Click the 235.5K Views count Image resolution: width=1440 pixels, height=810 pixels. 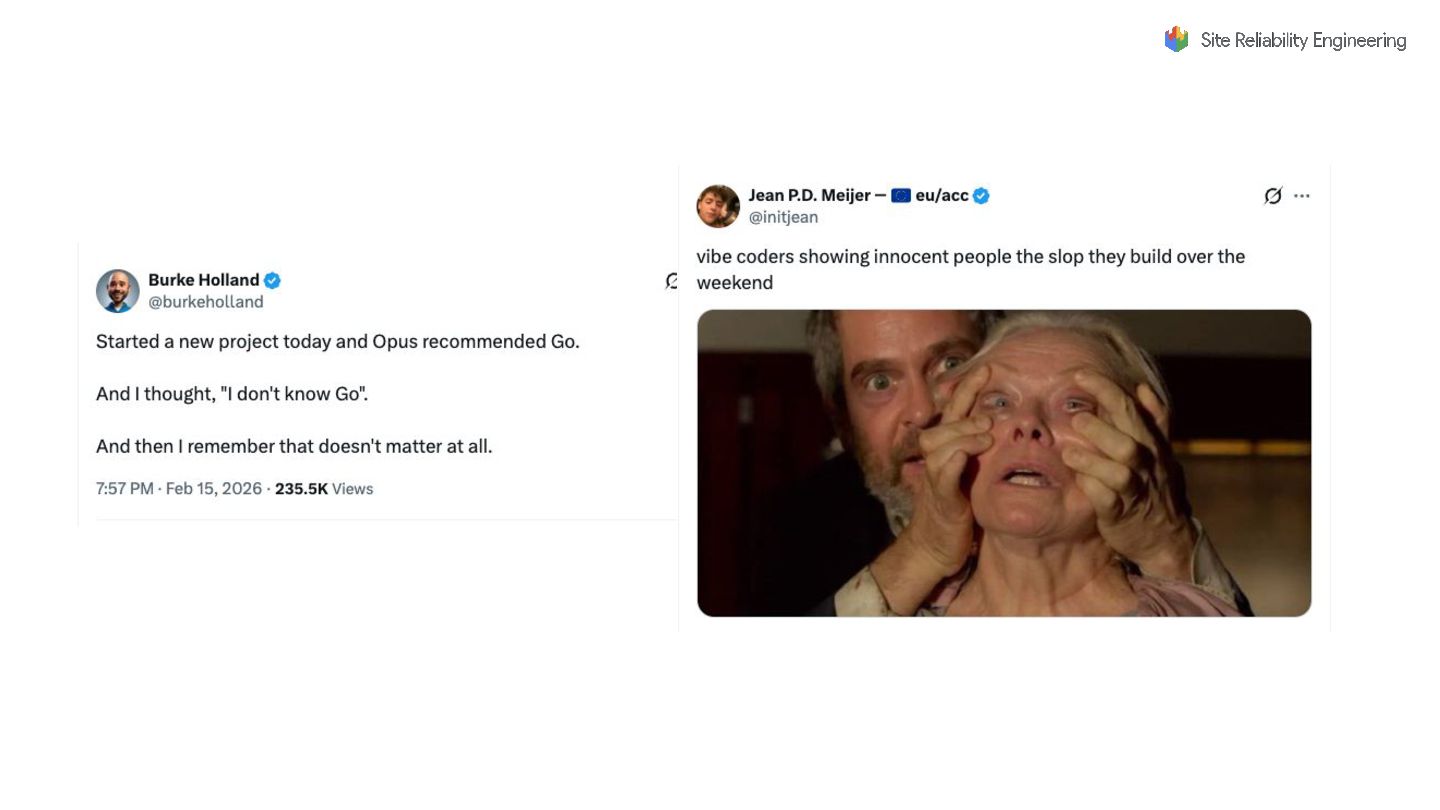click(323, 489)
